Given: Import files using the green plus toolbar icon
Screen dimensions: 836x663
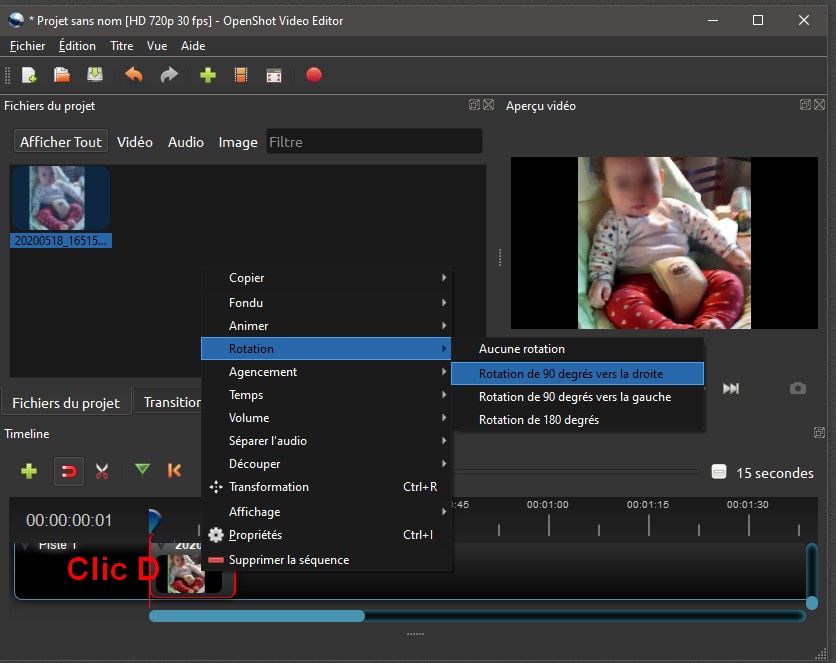Looking at the screenshot, I should click(208, 75).
